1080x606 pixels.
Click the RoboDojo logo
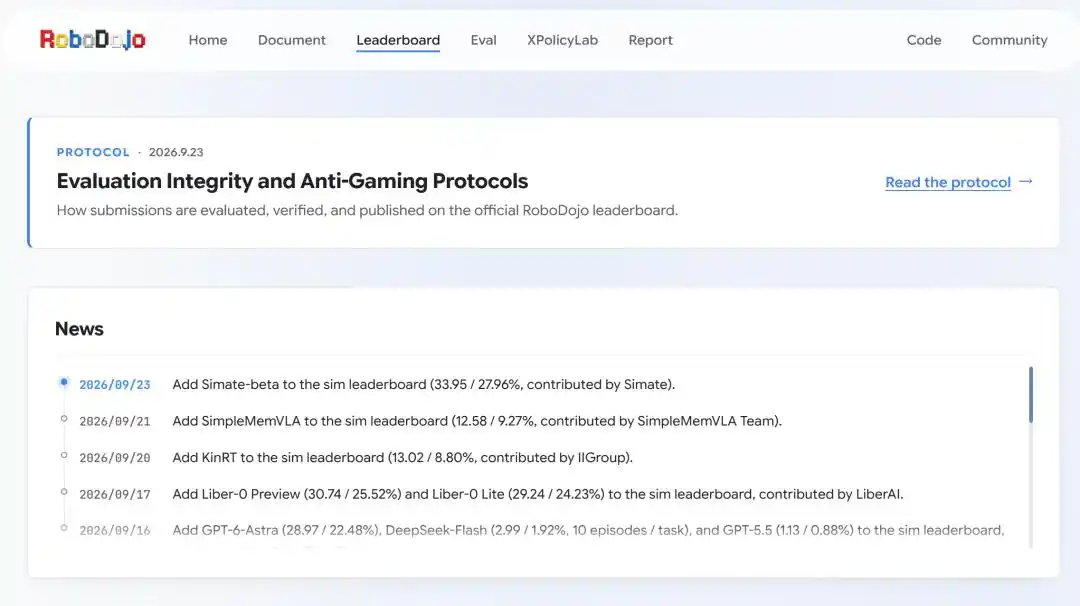[92, 40]
